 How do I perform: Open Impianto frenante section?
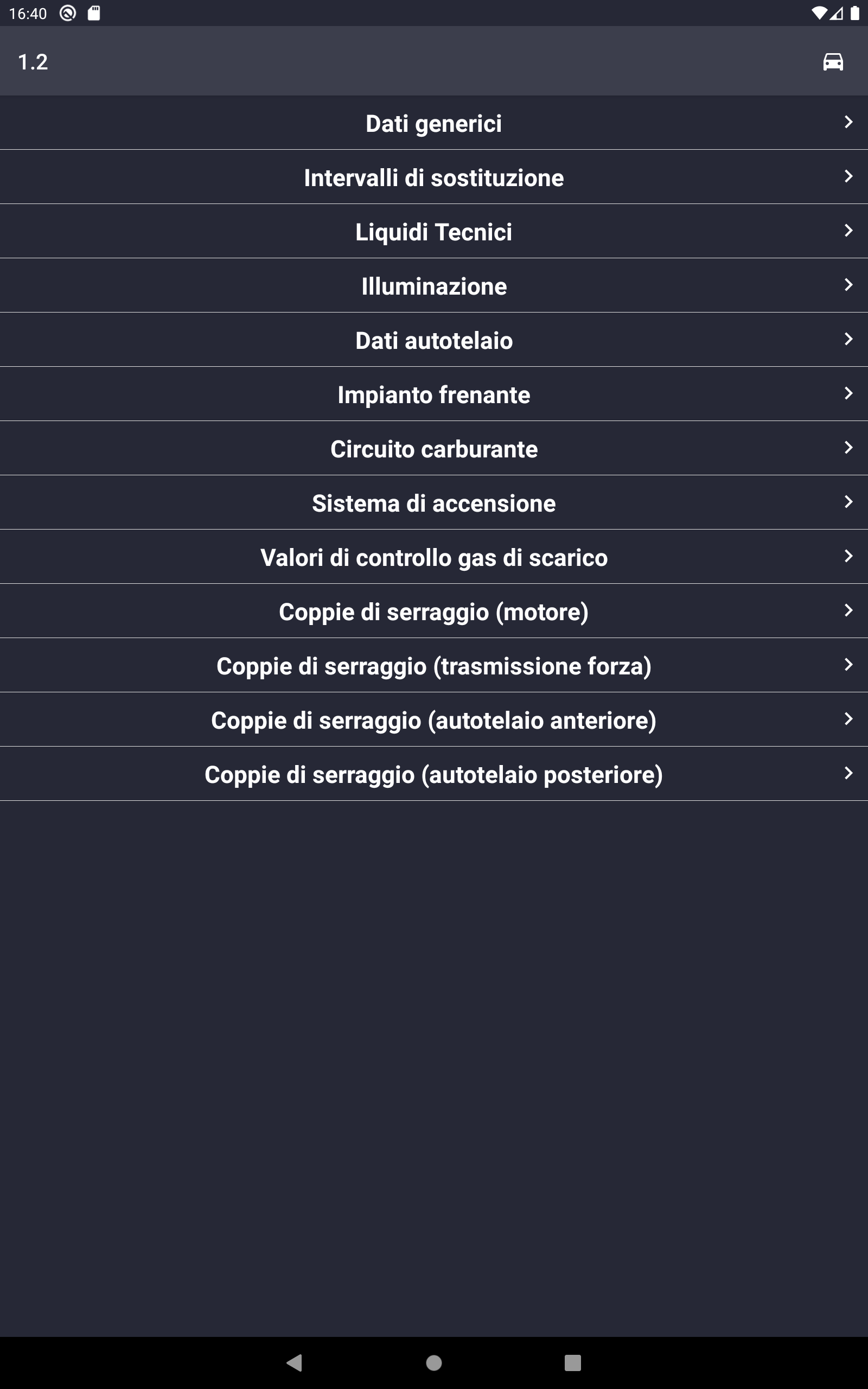tap(434, 394)
